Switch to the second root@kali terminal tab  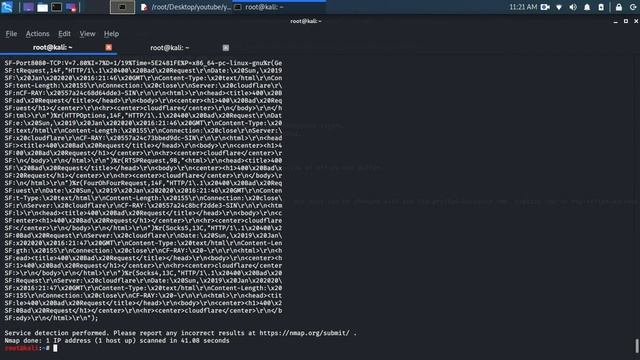point(169,48)
